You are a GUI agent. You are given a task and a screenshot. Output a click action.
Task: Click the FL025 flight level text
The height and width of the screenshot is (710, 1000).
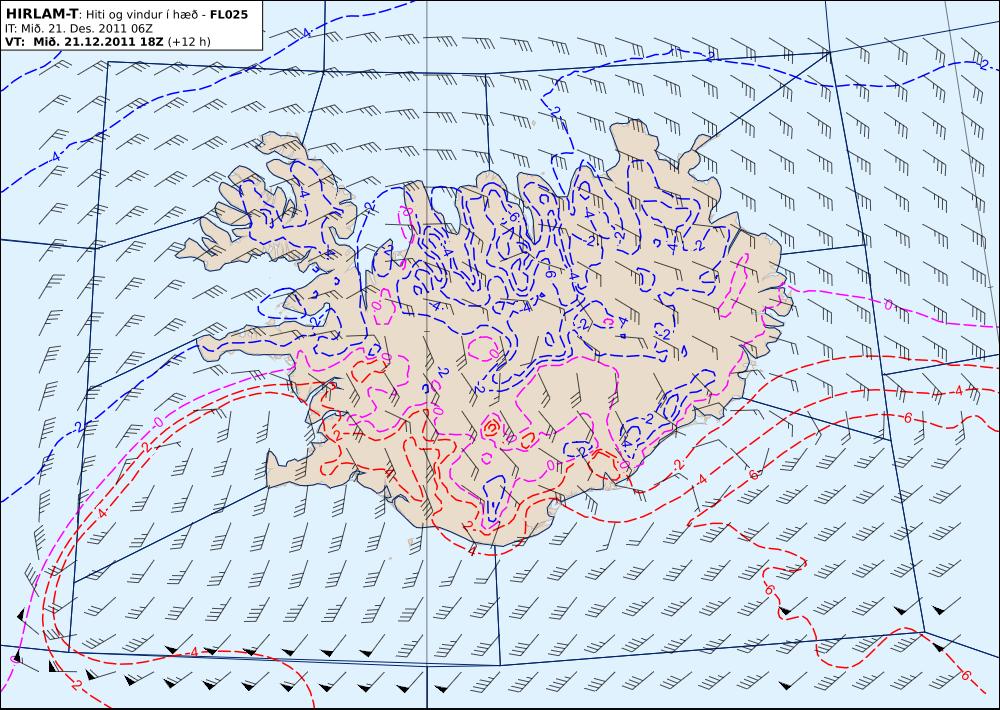pos(229,14)
